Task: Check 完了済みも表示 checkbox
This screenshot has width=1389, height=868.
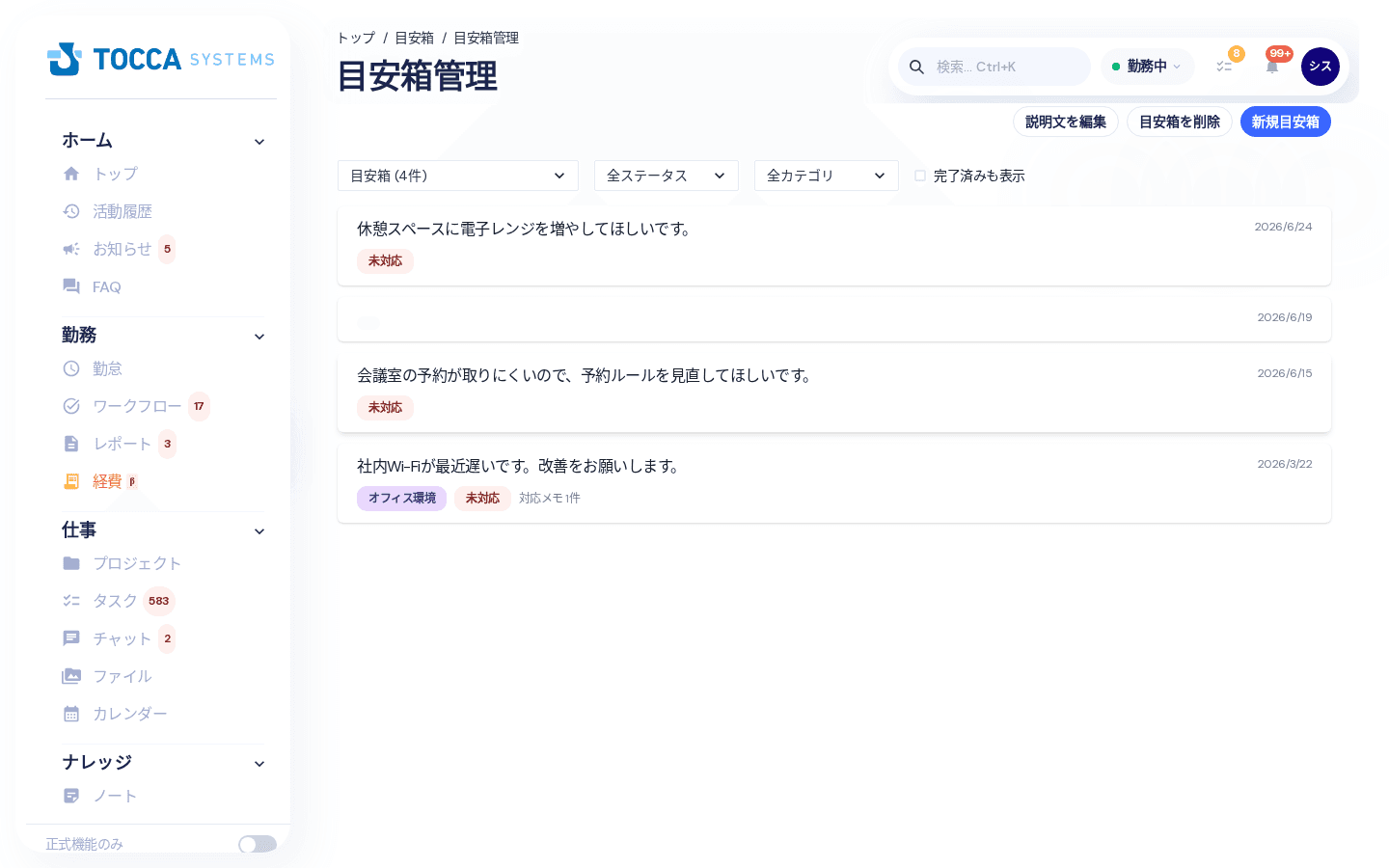Action: pos(920,176)
